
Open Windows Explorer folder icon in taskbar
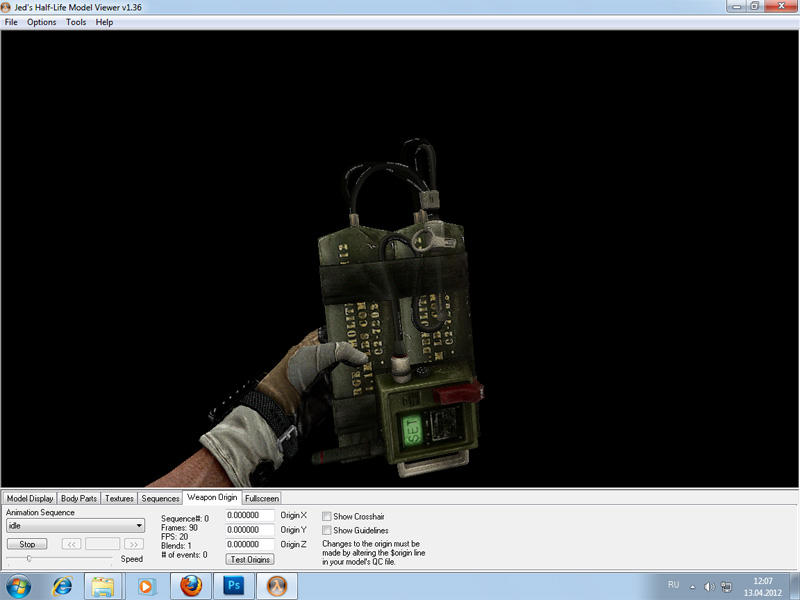coord(102,585)
